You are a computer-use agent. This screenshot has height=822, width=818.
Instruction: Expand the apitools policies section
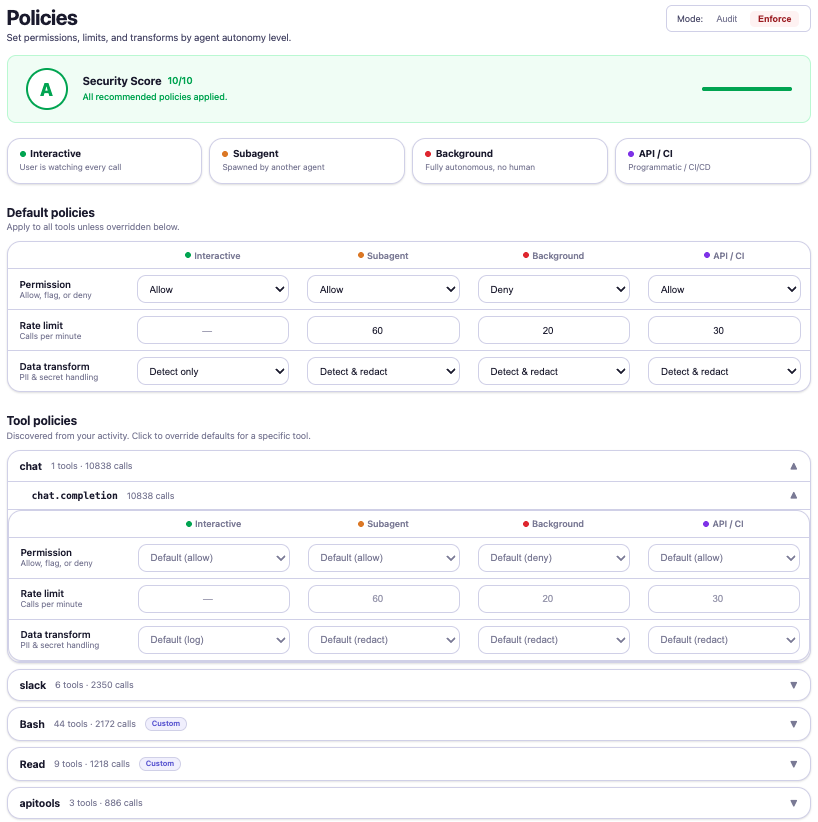tap(409, 802)
